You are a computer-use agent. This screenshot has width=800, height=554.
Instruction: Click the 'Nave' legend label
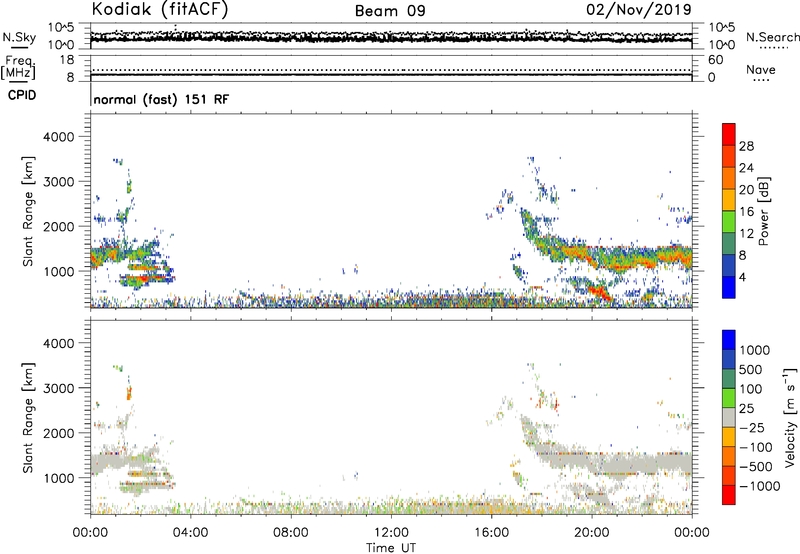761,69
